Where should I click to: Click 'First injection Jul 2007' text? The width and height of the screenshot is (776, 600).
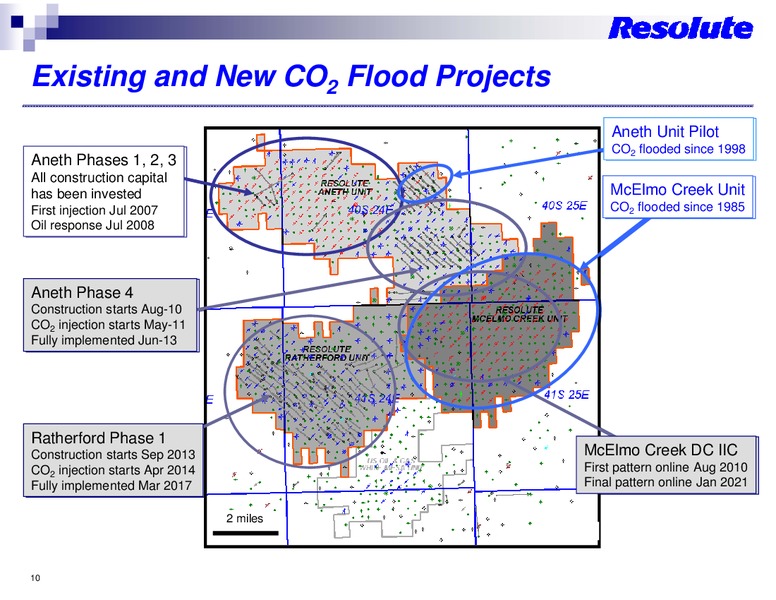click(x=94, y=210)
